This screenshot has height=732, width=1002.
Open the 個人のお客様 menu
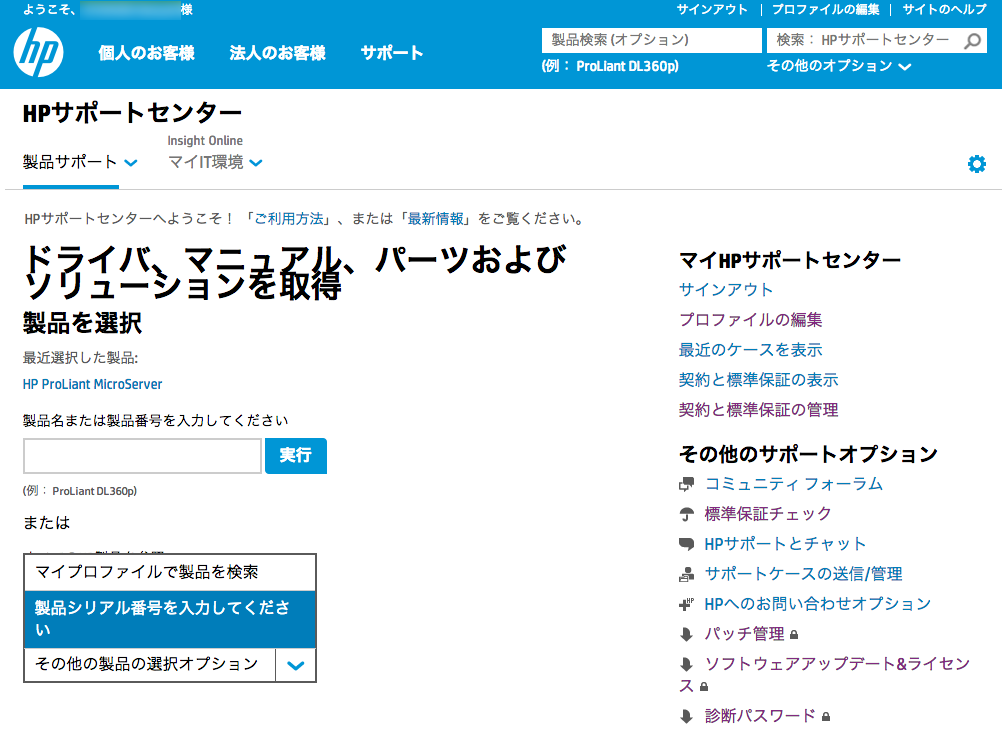(146, 53)
